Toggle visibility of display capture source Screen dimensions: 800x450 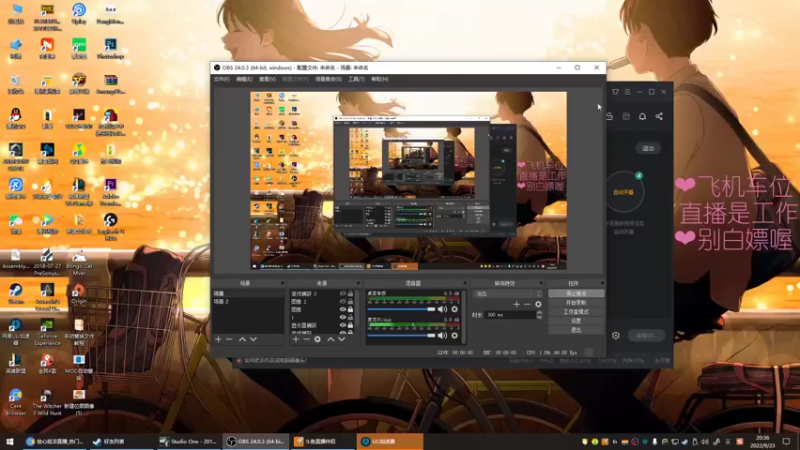coord(343,325)
